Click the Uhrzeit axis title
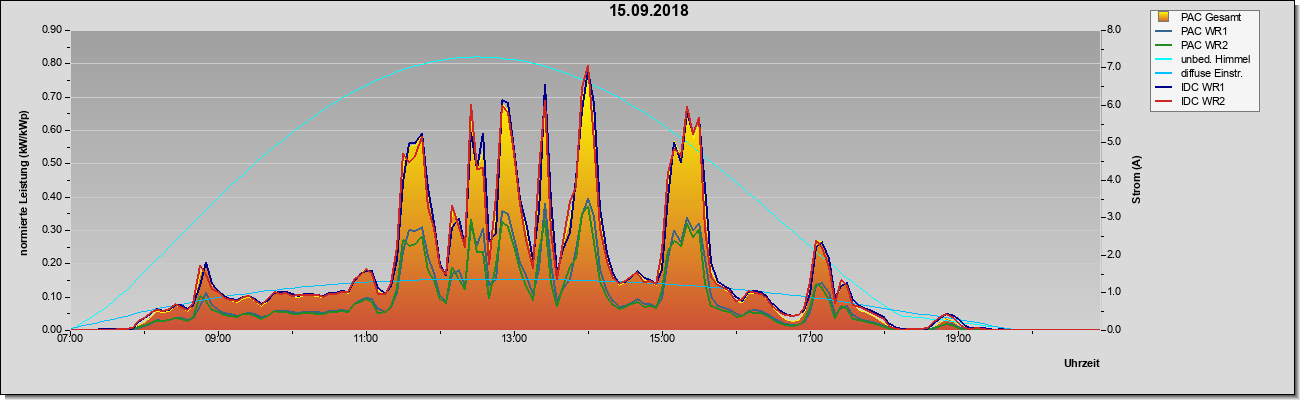The width and height of the screenshot is (1300, 400). pyautogui.click(x=1082, y=364)
